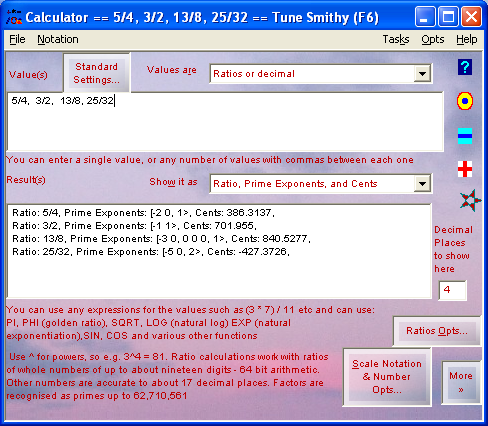Click the blue question mark help icon
This screenshot has height=426, width=488.
[465, 67]
